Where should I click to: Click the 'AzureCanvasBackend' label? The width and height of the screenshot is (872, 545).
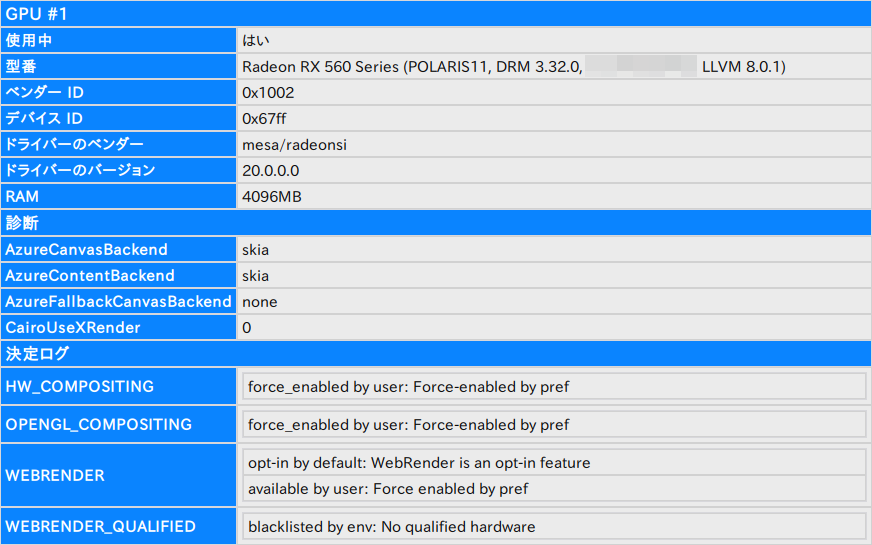pyautogui.click(x=118, y=249)
